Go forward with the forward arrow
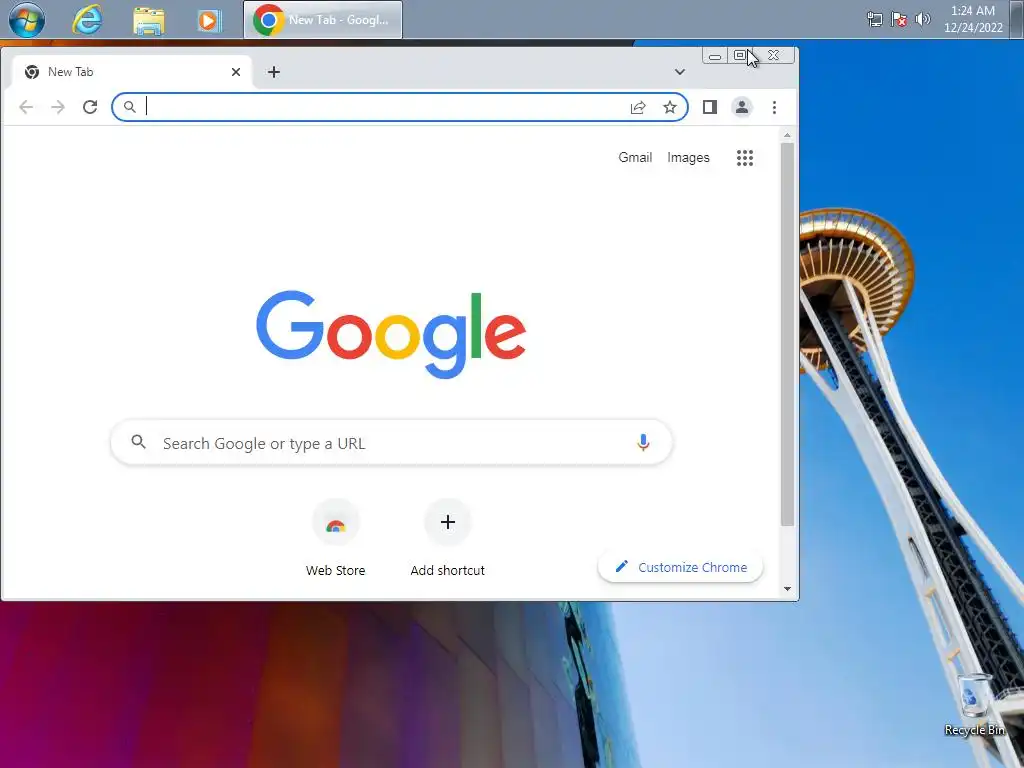This screenshot has height=768, width=1024. coord(58,107)
